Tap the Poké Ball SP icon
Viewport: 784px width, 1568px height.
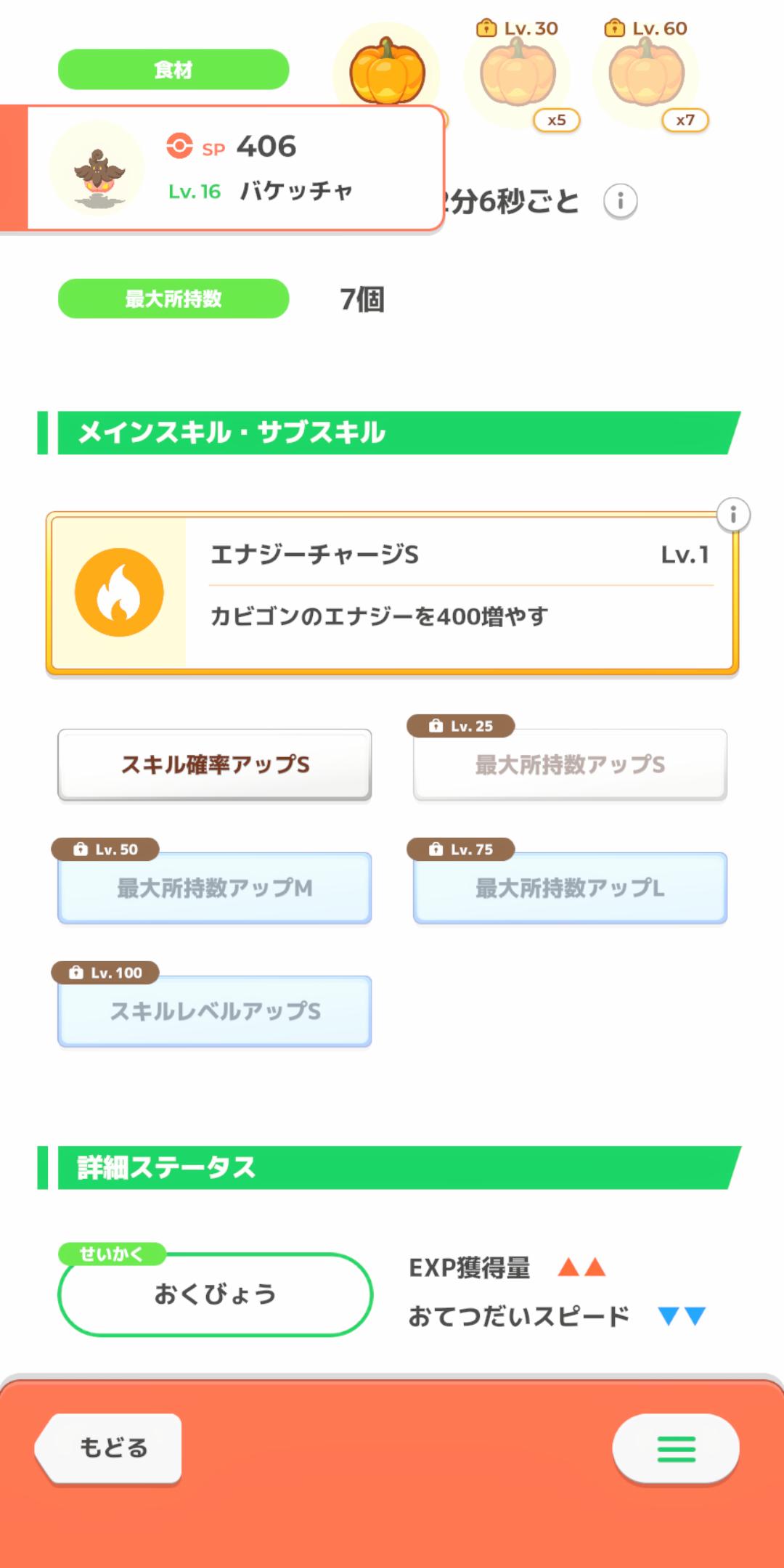pos(179,146)
